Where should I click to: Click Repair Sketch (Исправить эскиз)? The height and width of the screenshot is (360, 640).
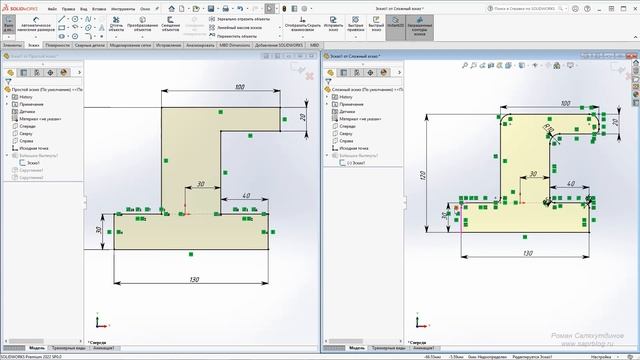click(333, 24)
